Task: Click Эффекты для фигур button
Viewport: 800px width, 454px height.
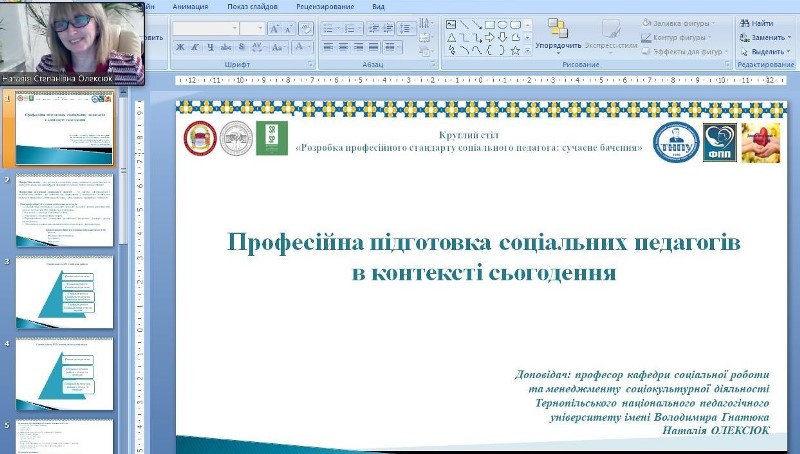Action: (685, 52)
